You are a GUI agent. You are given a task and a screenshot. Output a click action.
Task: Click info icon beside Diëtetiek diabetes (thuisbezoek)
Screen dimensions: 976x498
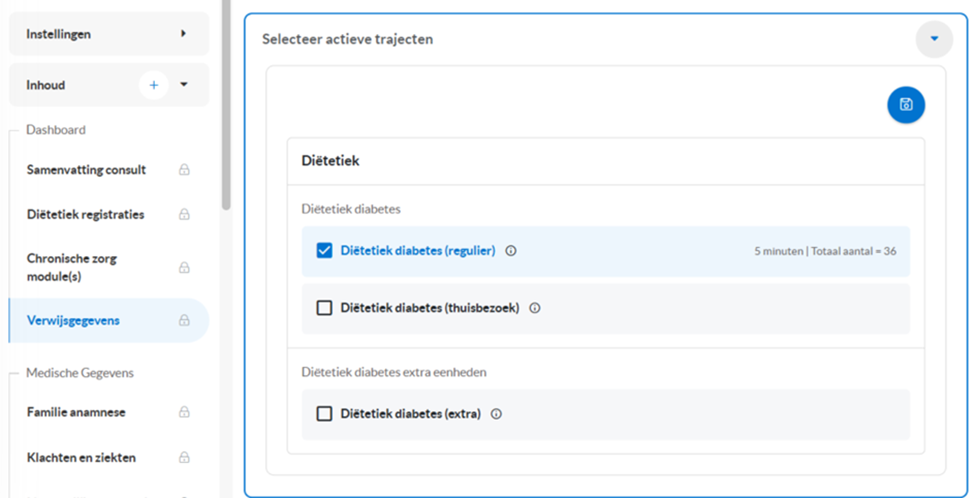pos(535,308)
